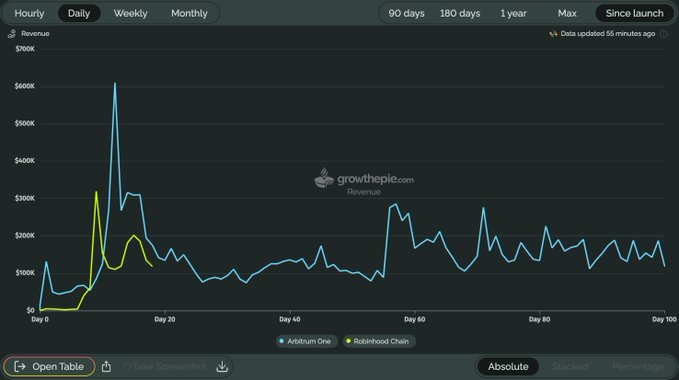Switch to Monthly aggregation

pyautogui.click(x=189, y=13)
